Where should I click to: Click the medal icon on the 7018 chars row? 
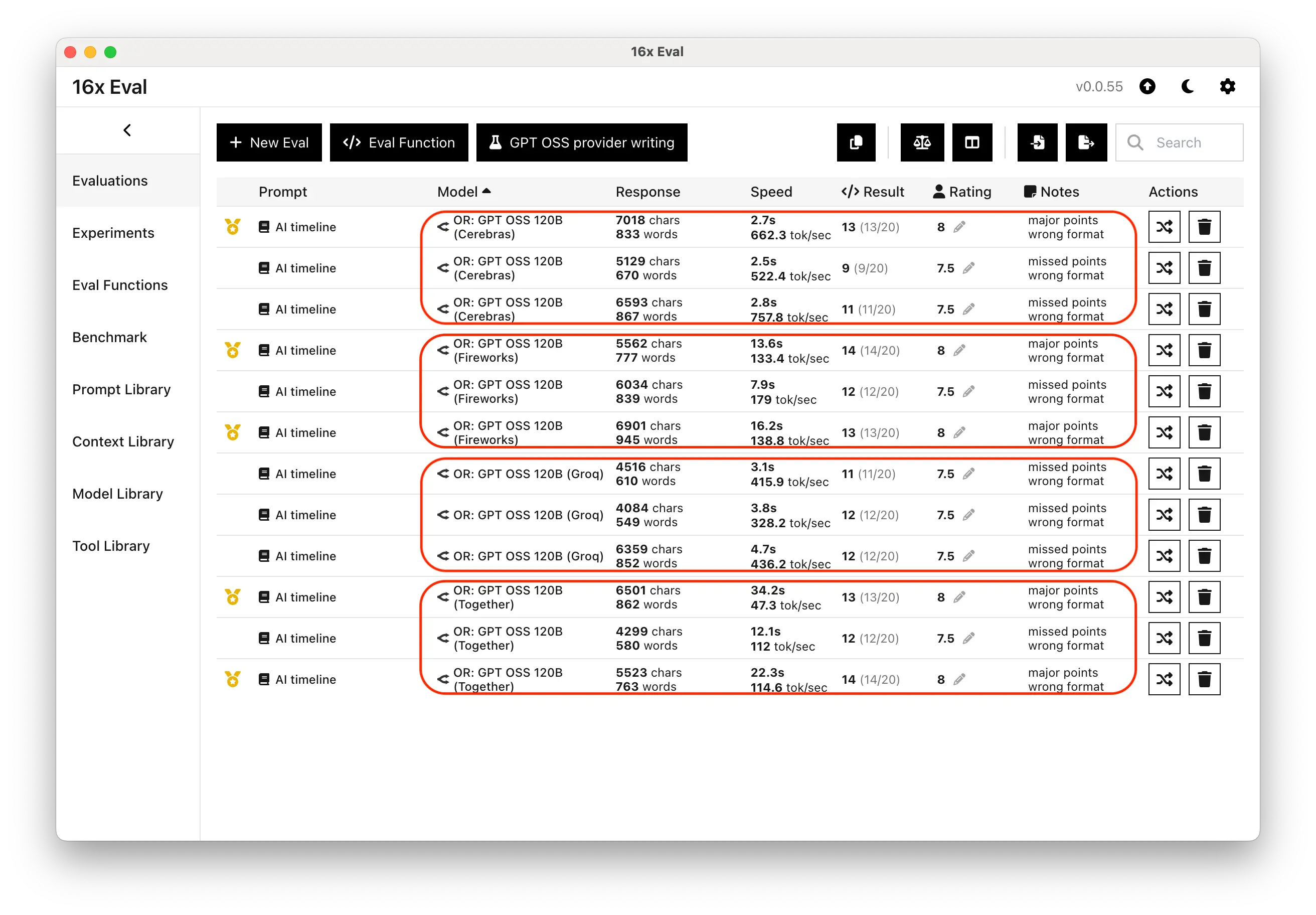[x=232, y=227]
